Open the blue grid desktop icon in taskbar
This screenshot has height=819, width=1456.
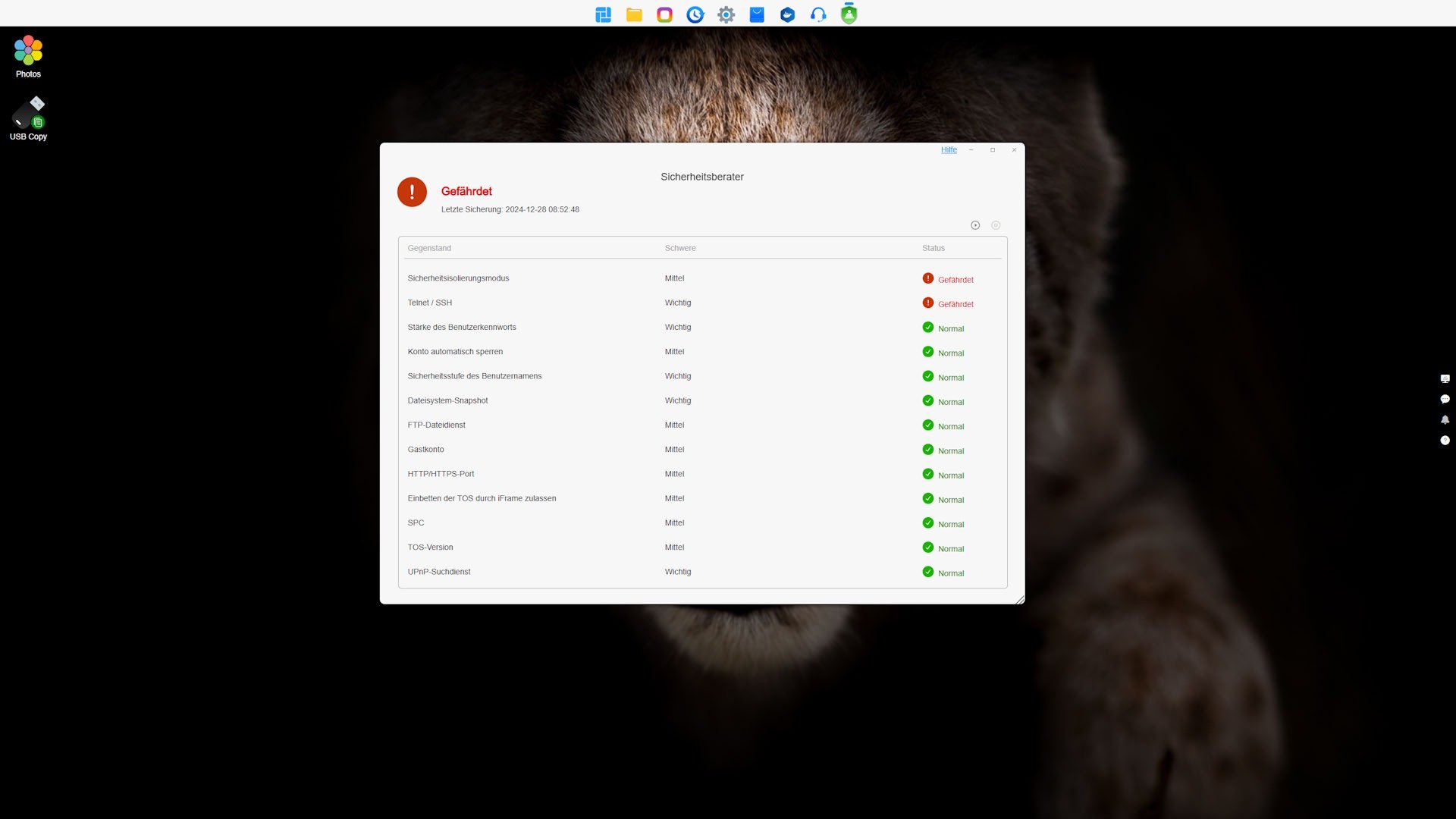(x=603, y=14)
